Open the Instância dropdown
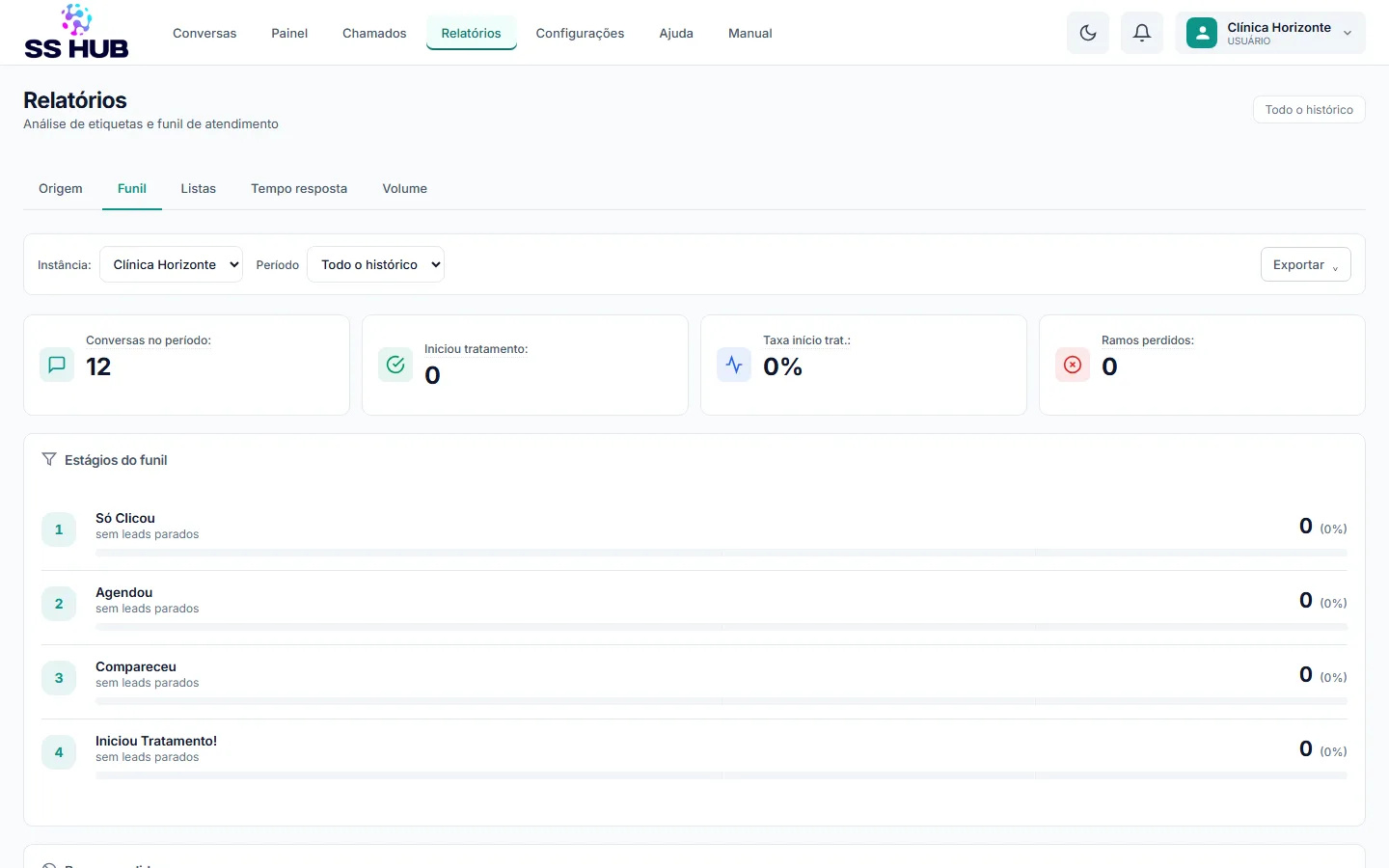Screen dimensions: 1389x868 171,264
